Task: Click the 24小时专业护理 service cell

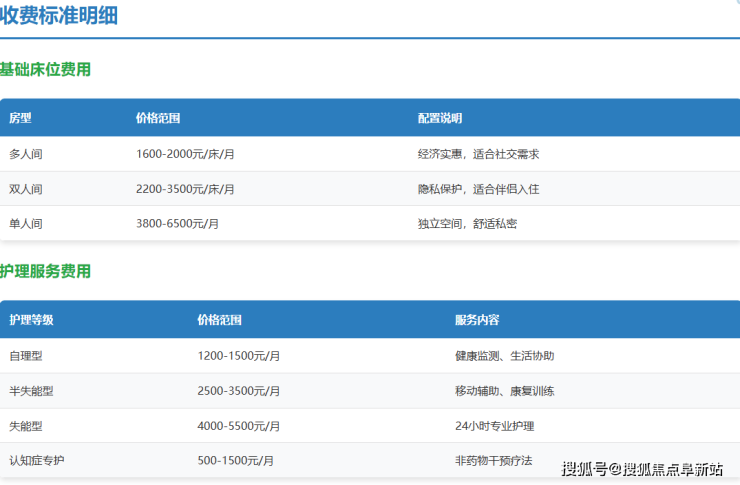Action: (x=494, y=426)
